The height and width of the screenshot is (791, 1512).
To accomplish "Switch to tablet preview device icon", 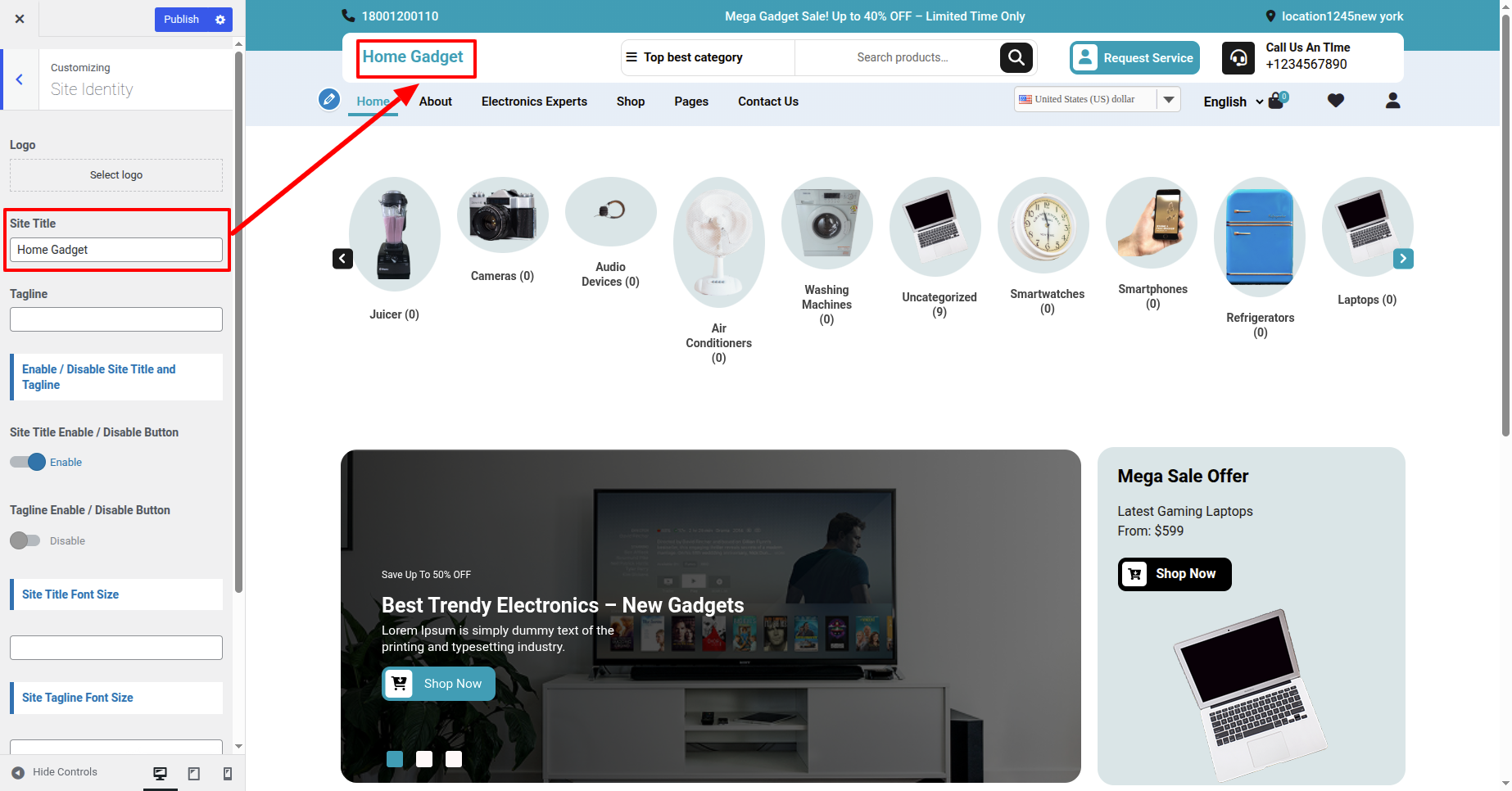I will [x=194, y=774].
